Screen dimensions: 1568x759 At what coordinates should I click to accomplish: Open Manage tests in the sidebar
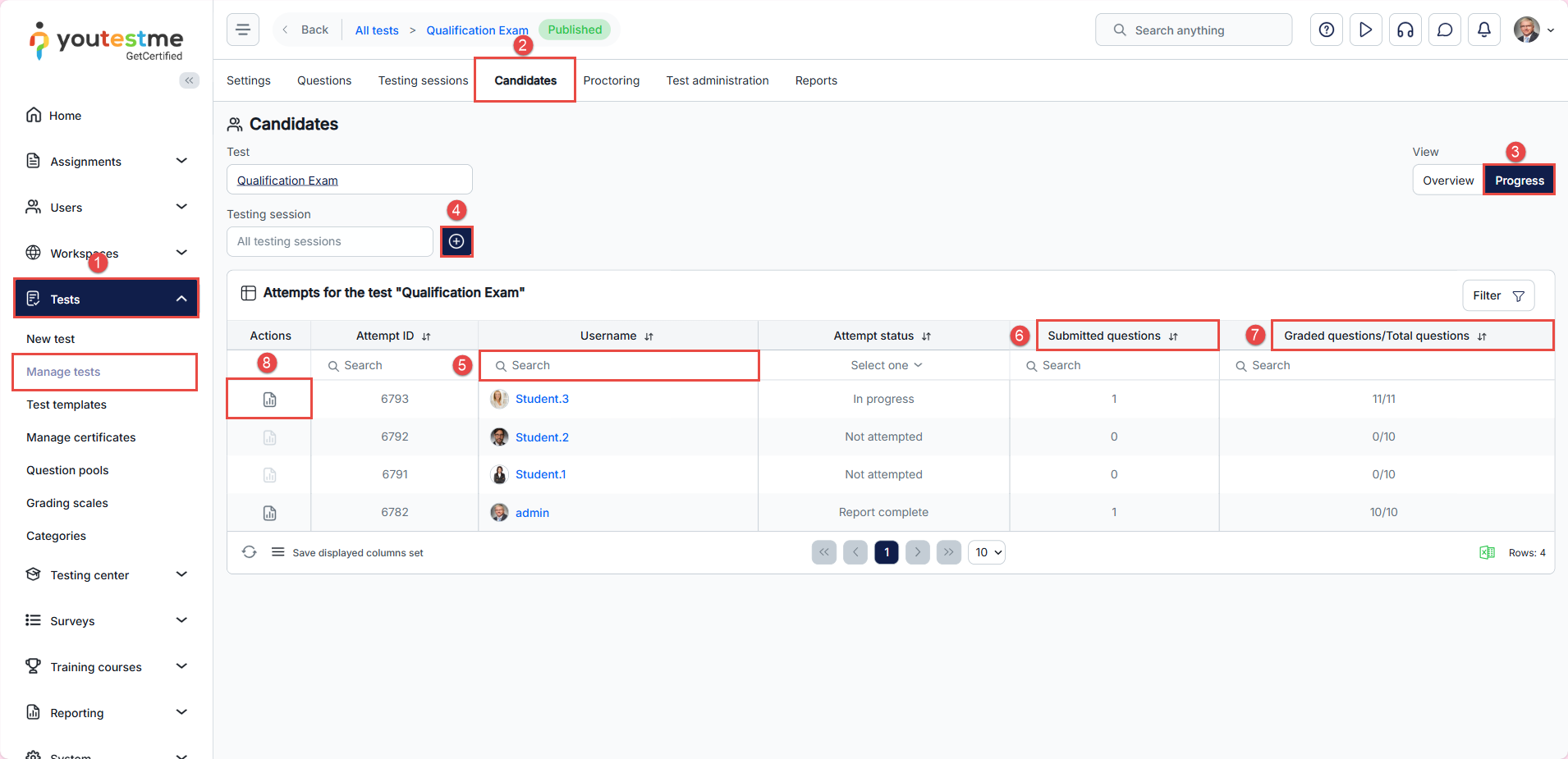coord(63,372)
